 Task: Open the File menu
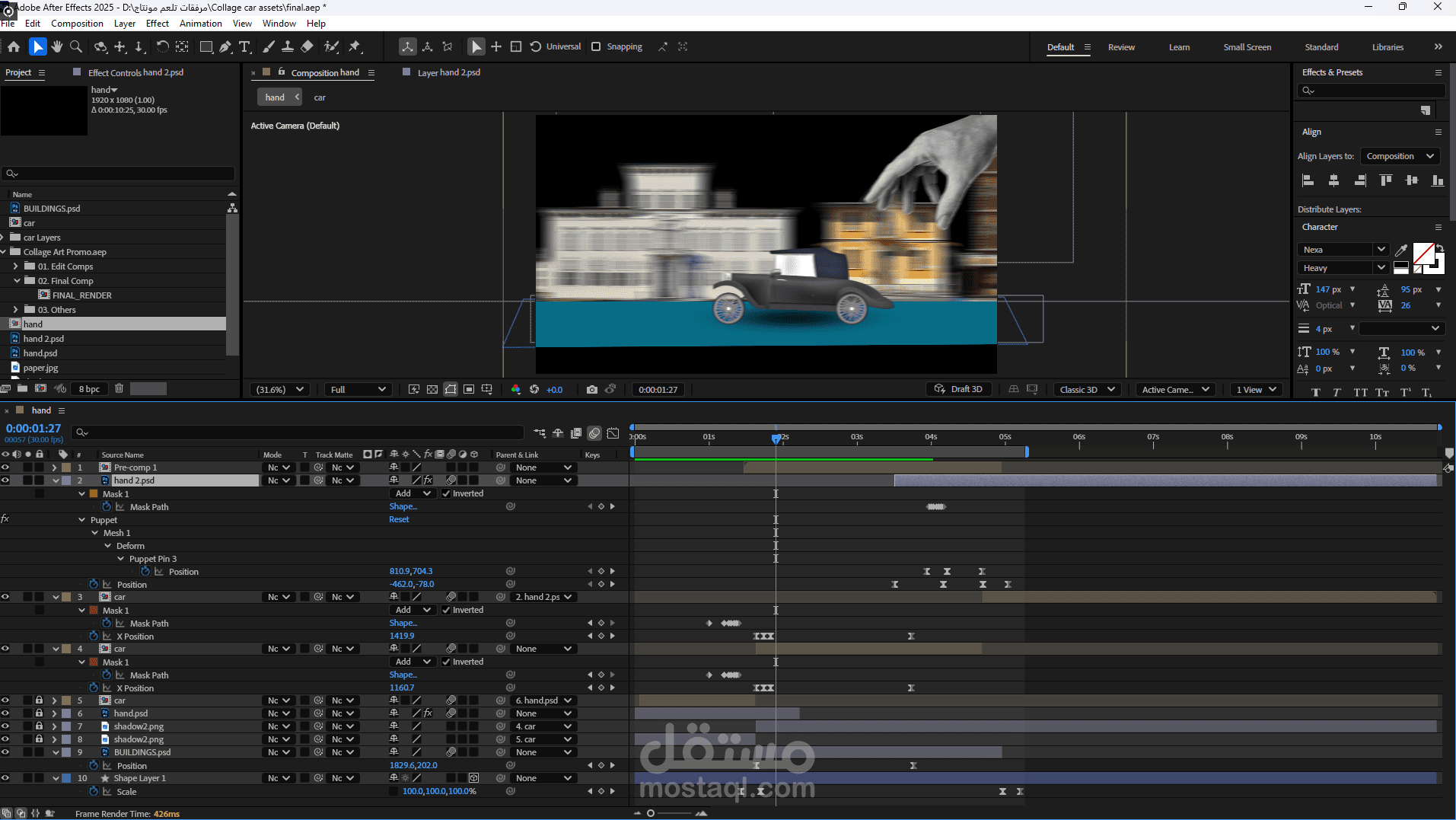click(x=8, y=24)
